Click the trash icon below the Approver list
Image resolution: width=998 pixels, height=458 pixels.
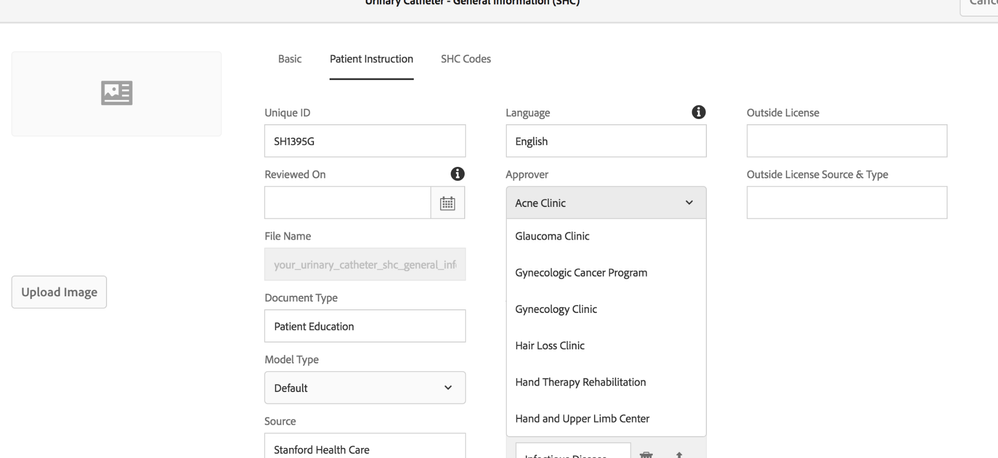pyautogui.click(x=646, y=454)
